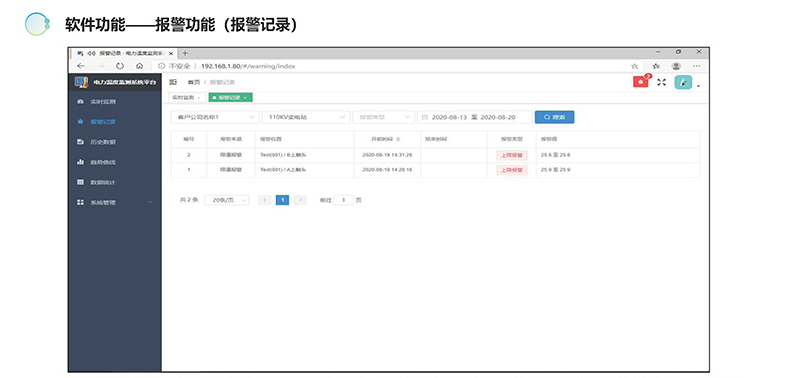This screenshot has width=796, height=378.
Task: Go back using the browser back arrow
Action: (81, 66)
